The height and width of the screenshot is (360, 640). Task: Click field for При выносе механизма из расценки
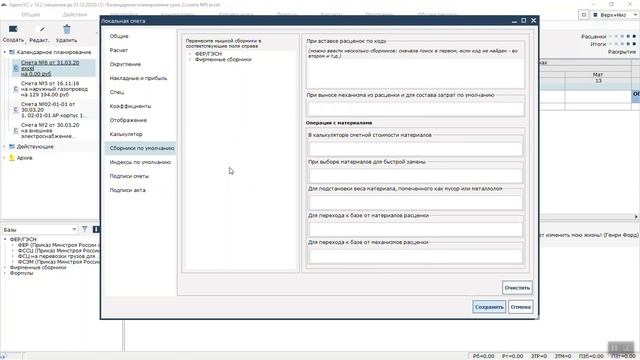tap(416, 109)
